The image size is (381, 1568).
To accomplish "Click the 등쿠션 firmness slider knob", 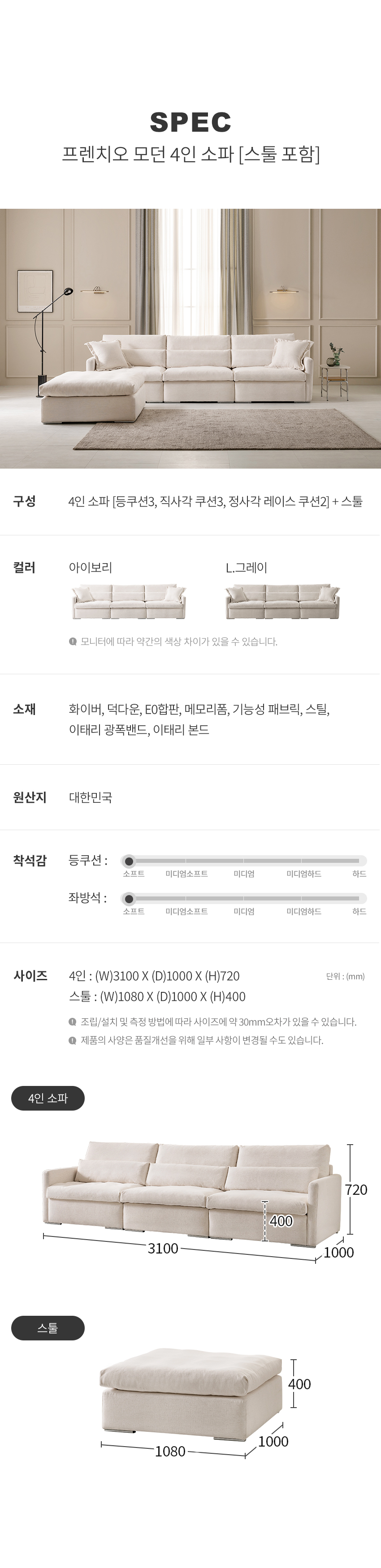I will pyautogui.click(x=129, y=861).
